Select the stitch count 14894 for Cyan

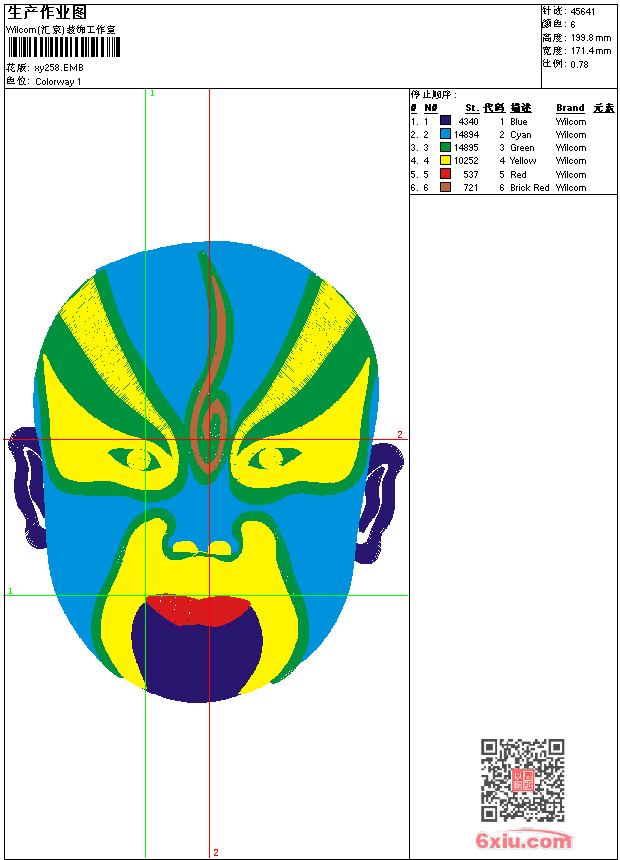pyautogui.click(x=466, y=135)
